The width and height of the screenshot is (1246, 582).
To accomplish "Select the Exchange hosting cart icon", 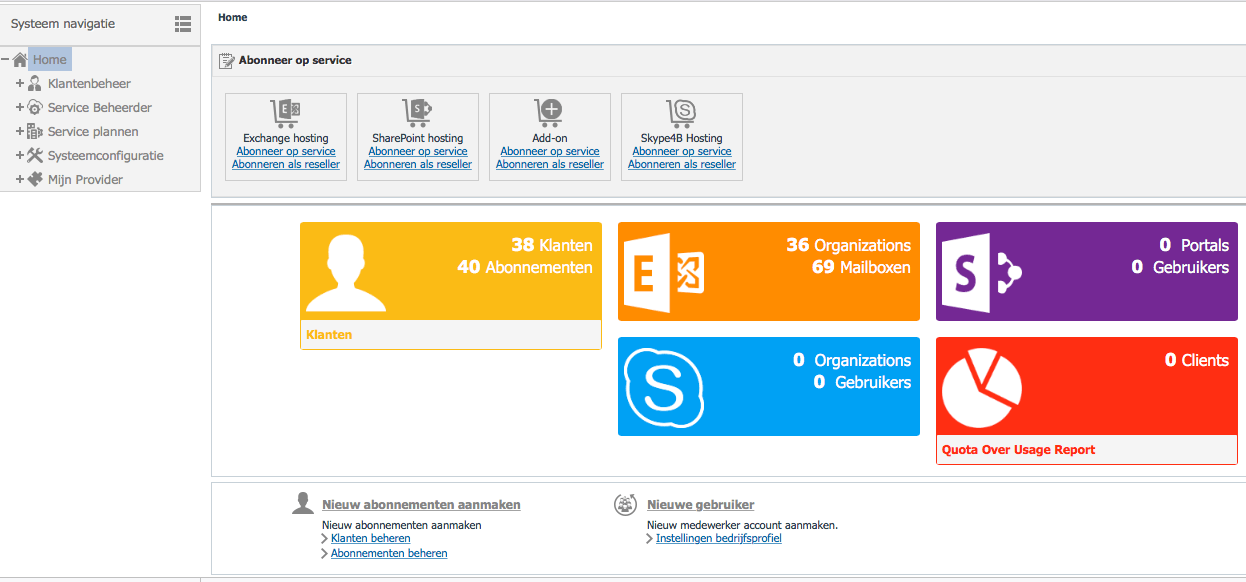I will pos(285,113).
